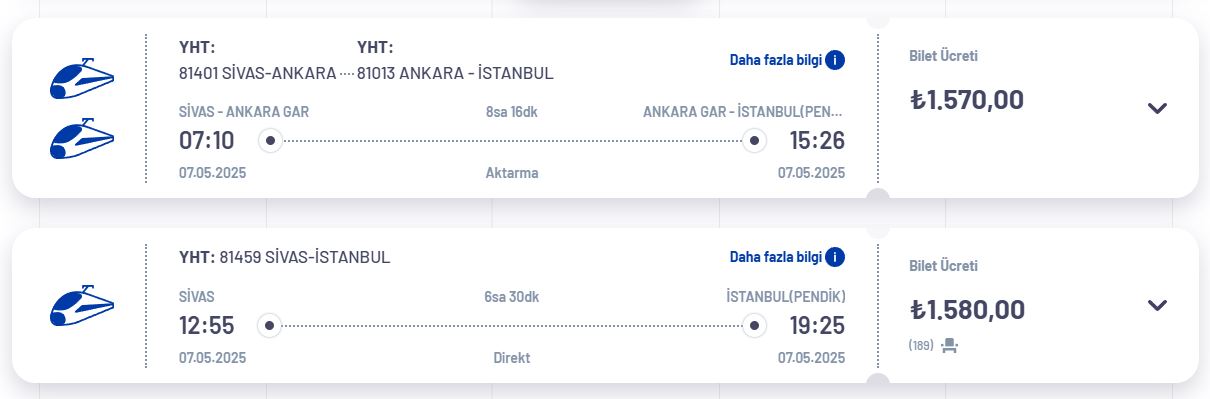
Task: Click the 15:26 arrival time
Action: click(x=817, y=141)
